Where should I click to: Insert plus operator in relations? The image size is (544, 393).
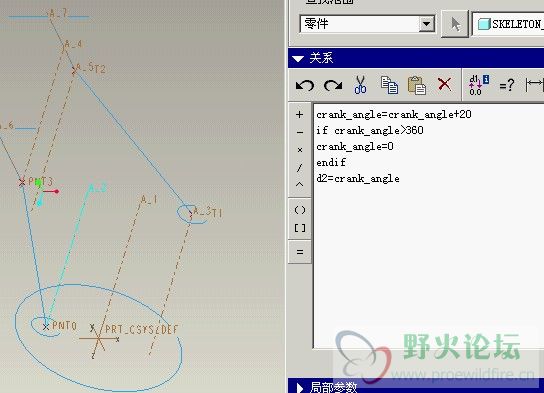[x=300, y=114]
